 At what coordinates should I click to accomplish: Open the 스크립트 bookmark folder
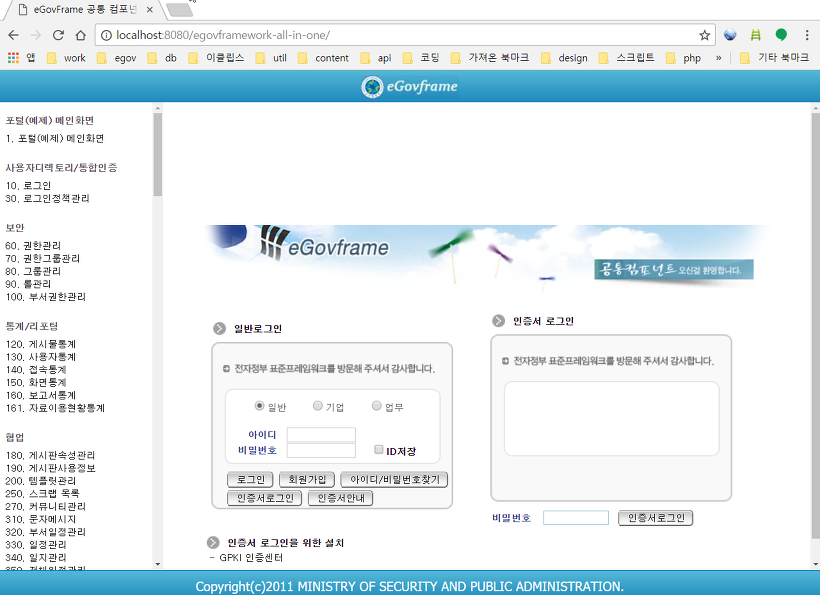[x=627, y=58]
